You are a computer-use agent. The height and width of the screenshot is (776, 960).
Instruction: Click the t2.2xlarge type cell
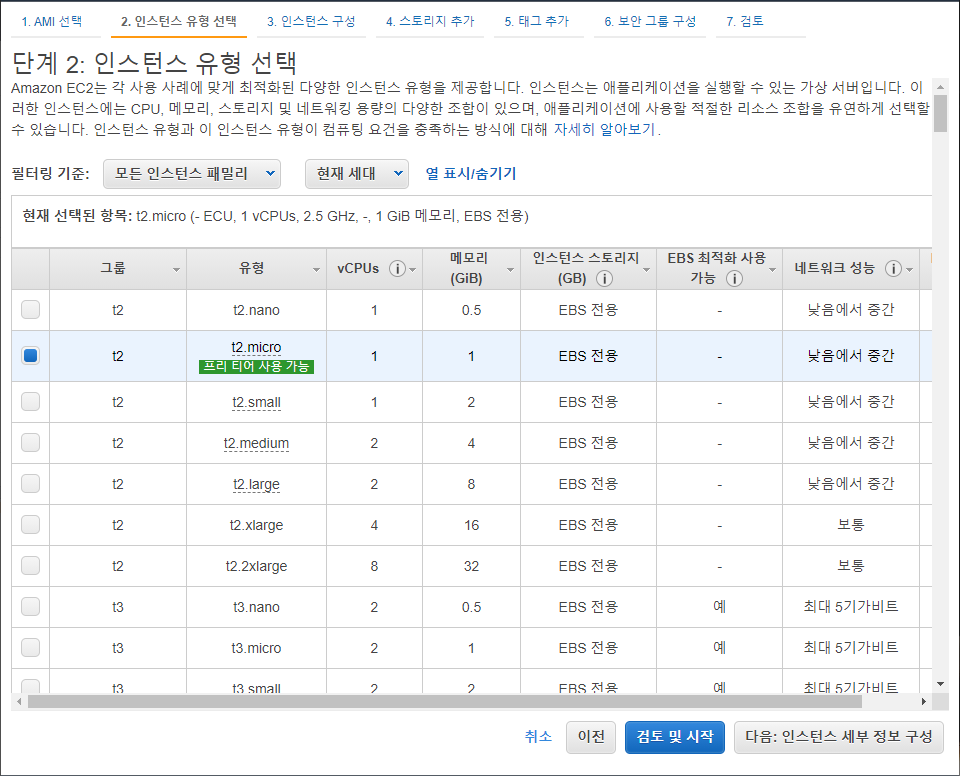point(257,566)
